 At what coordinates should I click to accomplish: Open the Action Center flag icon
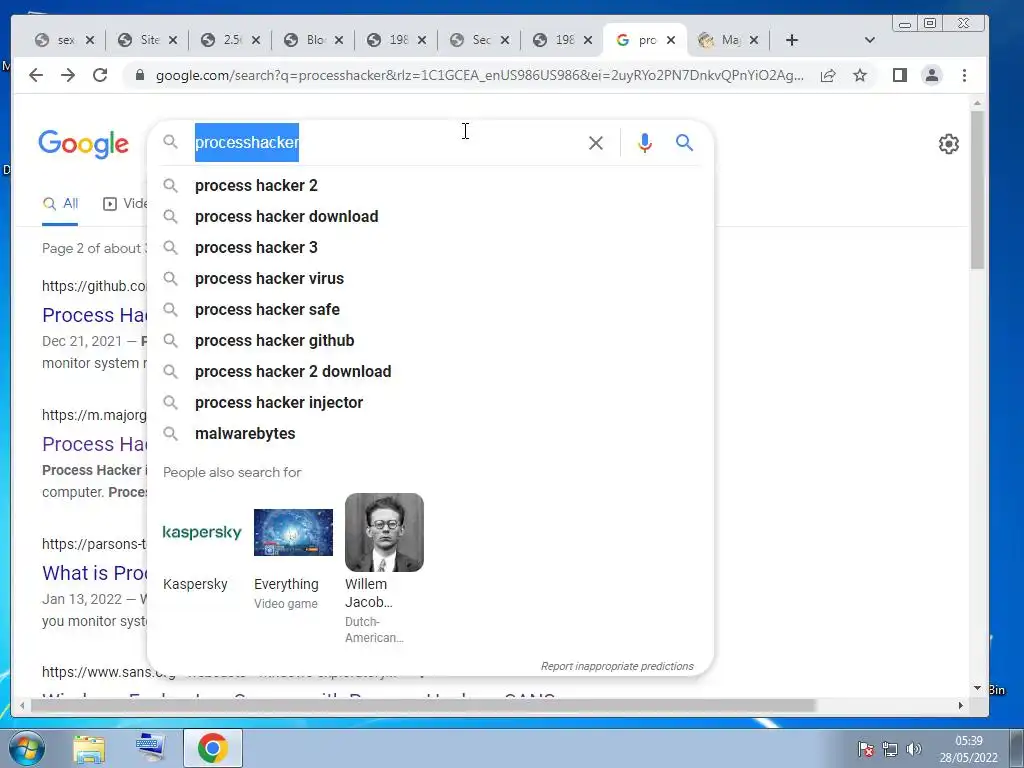point(866,749)
